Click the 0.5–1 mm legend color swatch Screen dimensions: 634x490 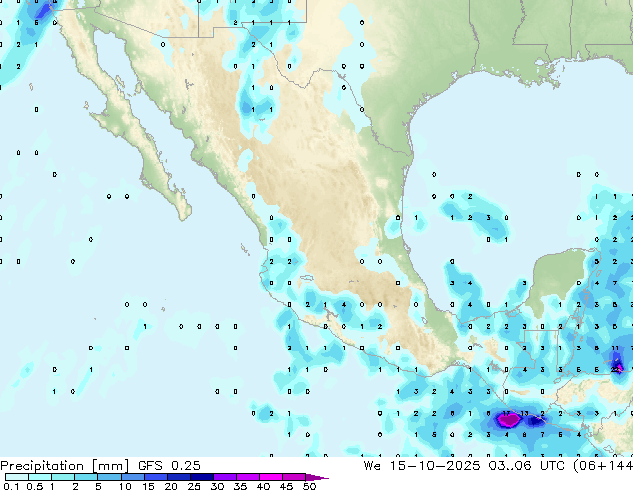[40, 477]
